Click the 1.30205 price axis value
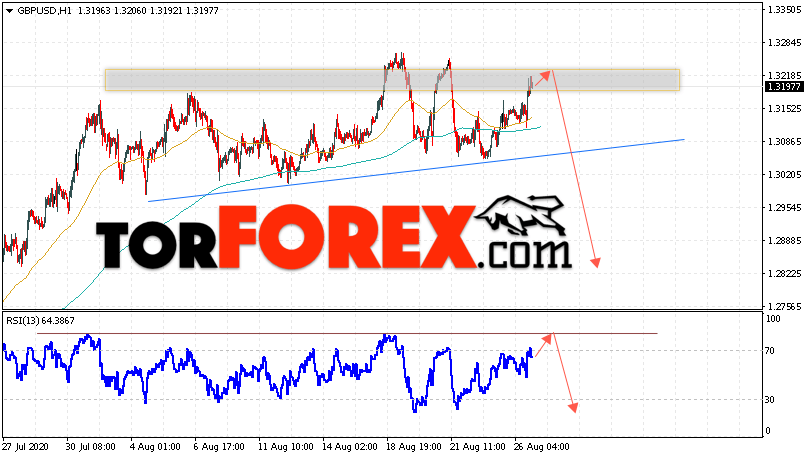This screenshot has width=808, height=458. (784, 175)
